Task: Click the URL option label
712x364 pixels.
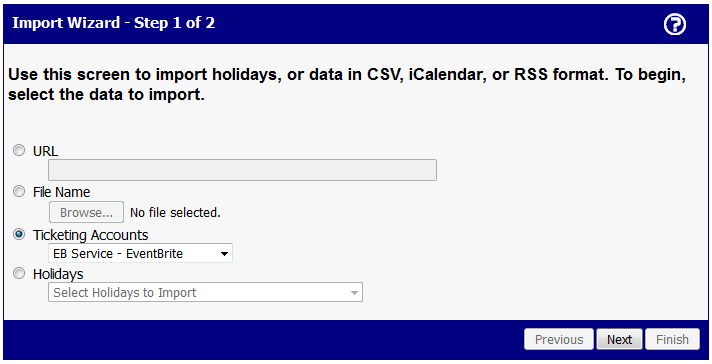Action: pyautogui.click(x=45, y=151)
